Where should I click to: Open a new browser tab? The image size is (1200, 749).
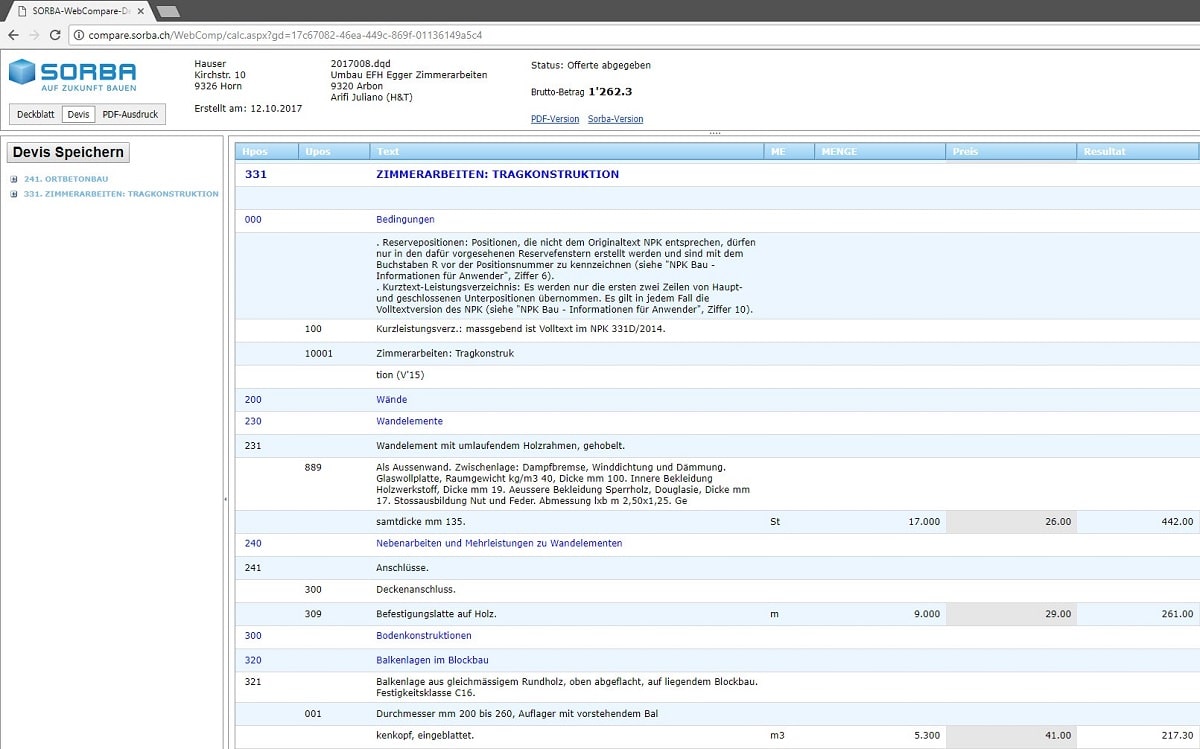(x=167, y=11)
